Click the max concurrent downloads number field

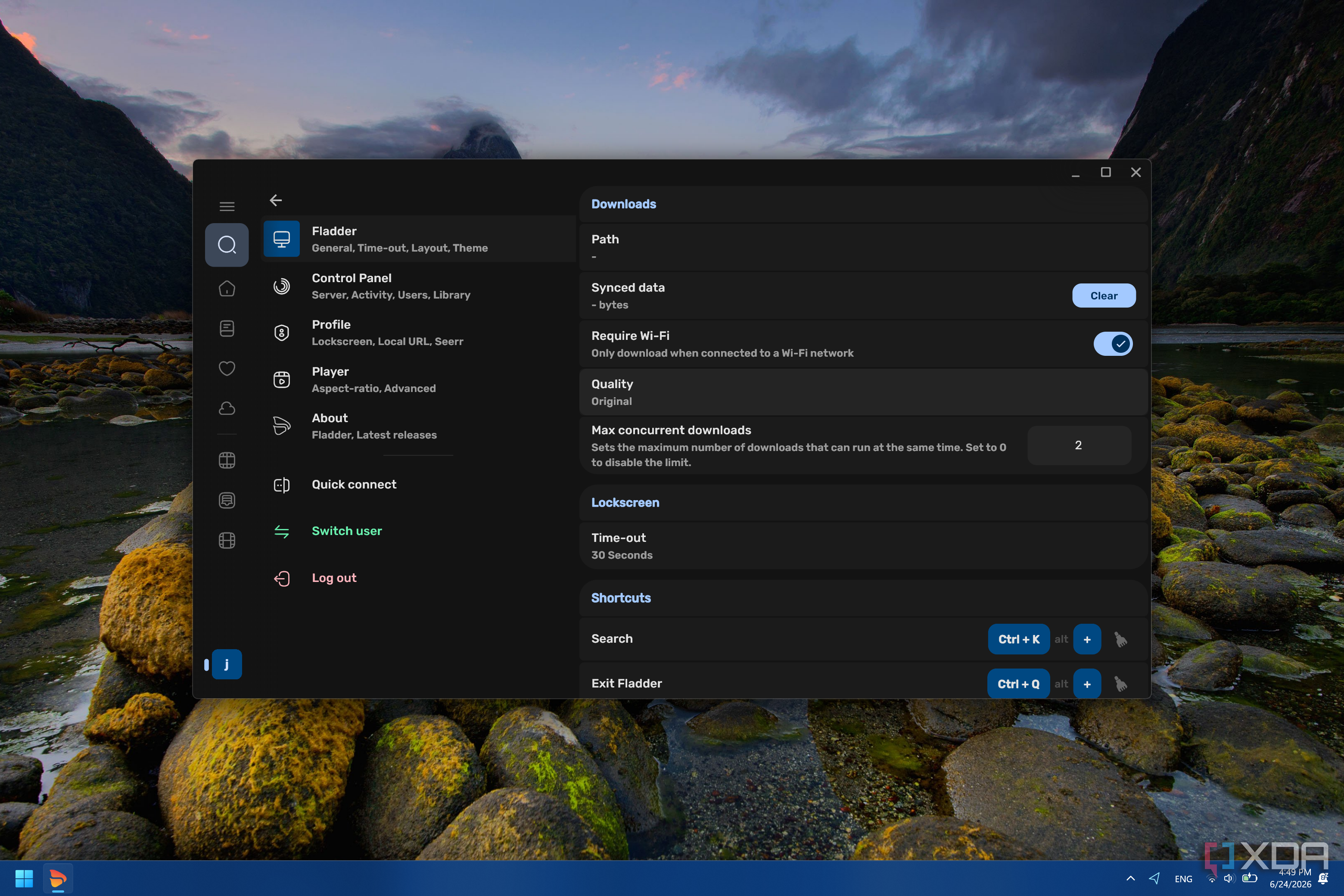(1079, 446)
